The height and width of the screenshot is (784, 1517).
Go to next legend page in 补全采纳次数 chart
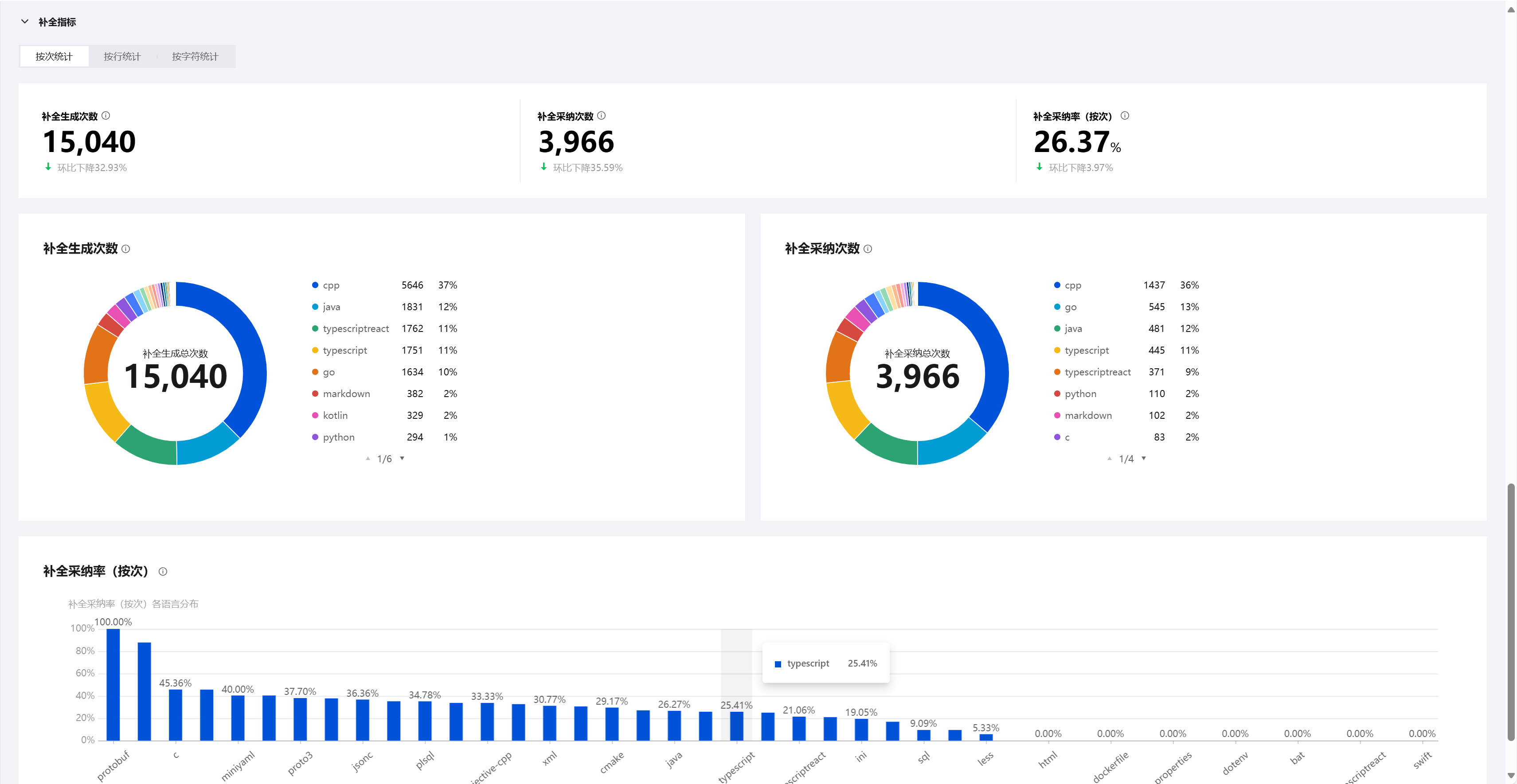click(x=1144, y=458)
